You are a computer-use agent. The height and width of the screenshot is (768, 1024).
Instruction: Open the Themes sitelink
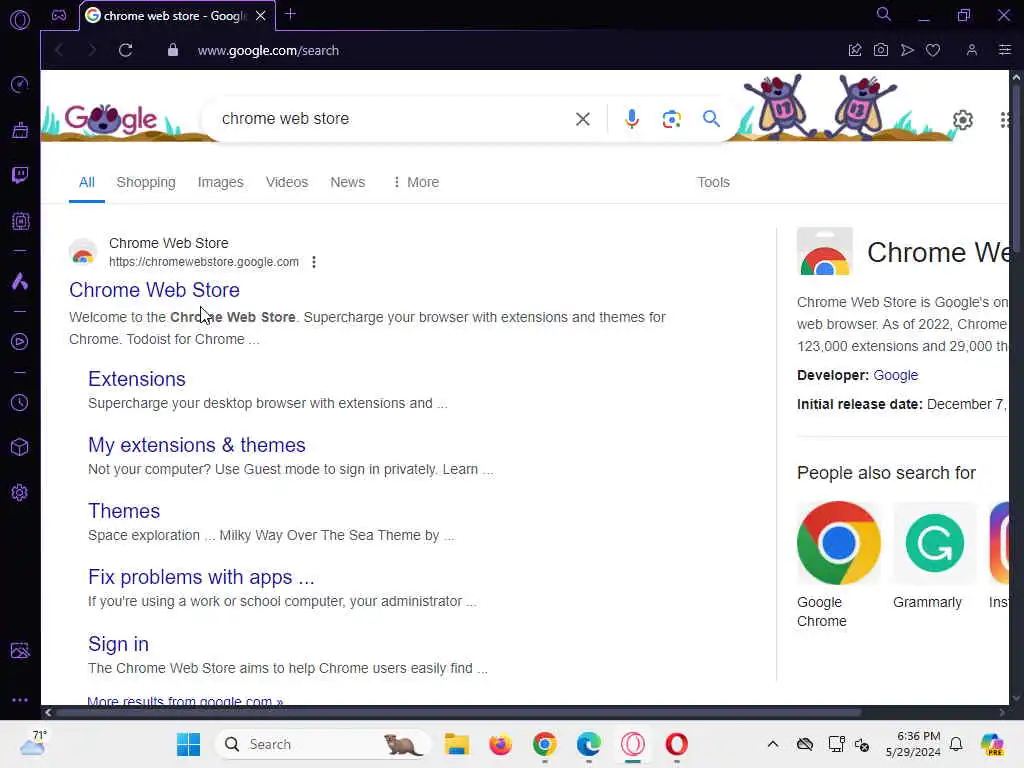point(123,511)
